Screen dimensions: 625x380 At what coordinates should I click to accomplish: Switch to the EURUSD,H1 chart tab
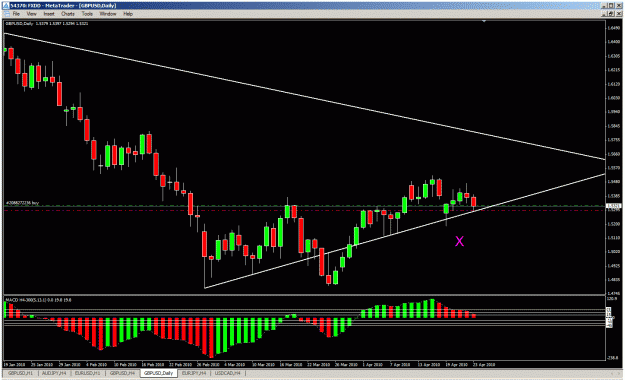tap(87, 373)
